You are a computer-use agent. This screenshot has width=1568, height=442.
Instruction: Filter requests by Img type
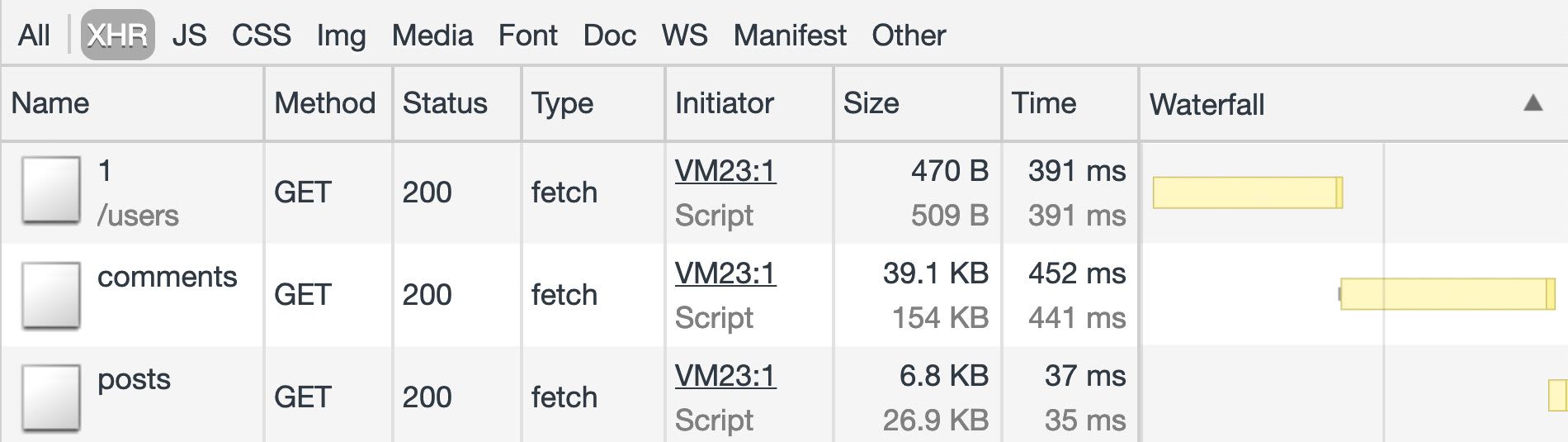coord(341,36)
